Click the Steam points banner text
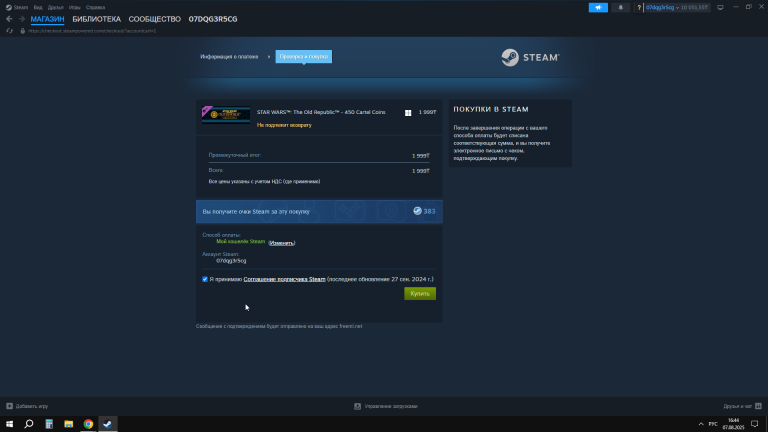Screen dimensions: 768x432 pyautogui.click(x=256, y=212)
